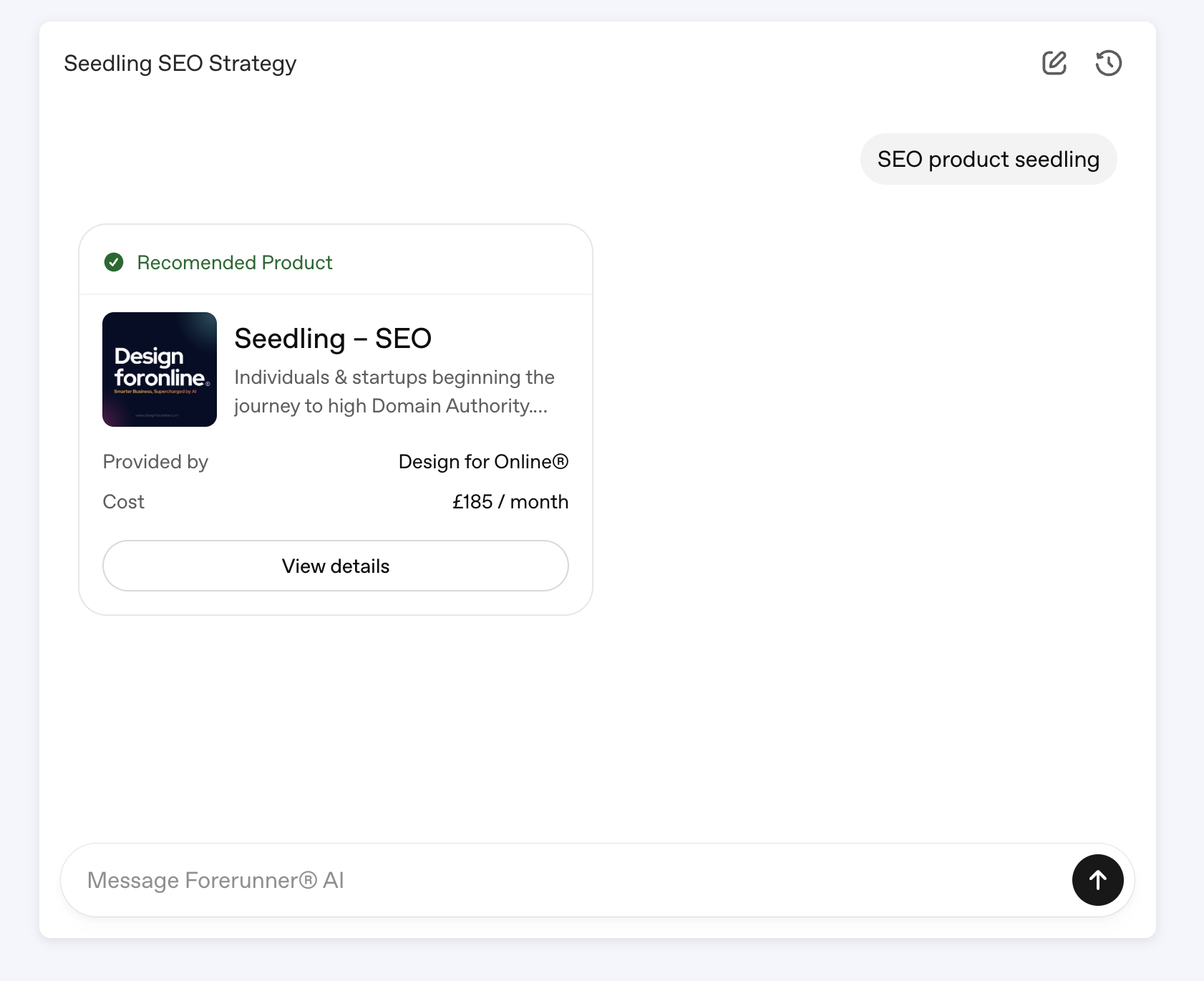Viewport: 1204px width, 981px height.
Task: Click the "SEO product seedling" message bubble
Action: pos(988,159)
